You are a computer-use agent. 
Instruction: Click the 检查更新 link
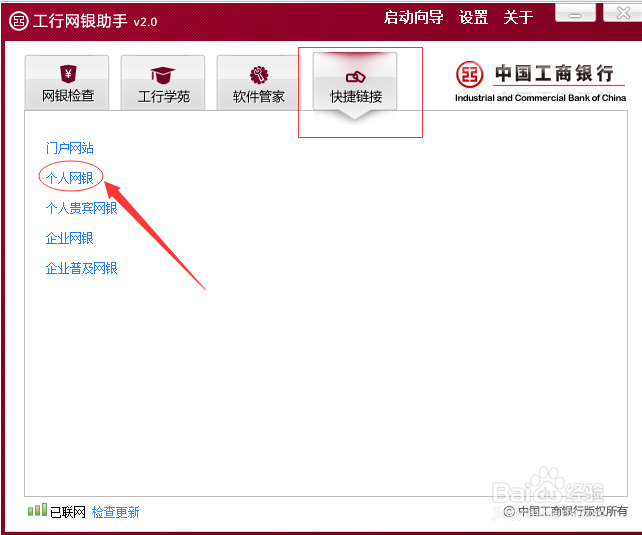(x=115, y=512)
